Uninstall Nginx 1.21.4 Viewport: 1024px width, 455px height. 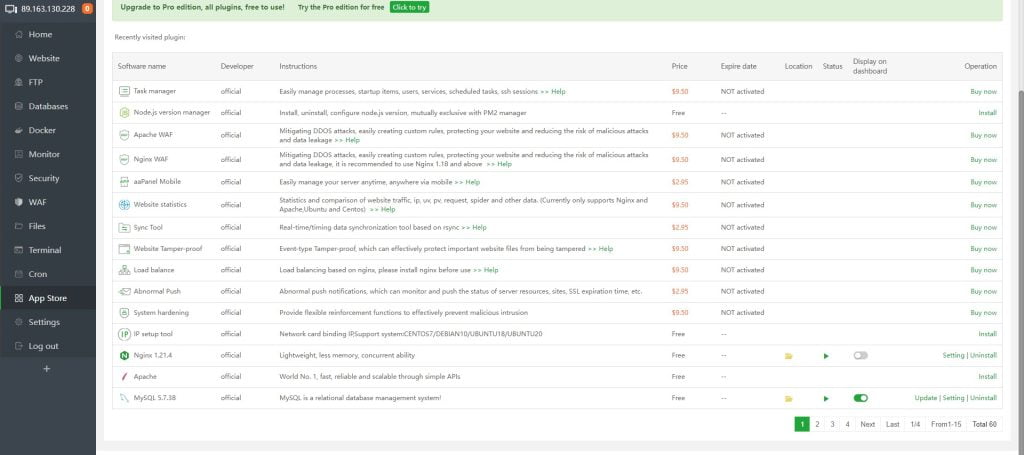983,355
